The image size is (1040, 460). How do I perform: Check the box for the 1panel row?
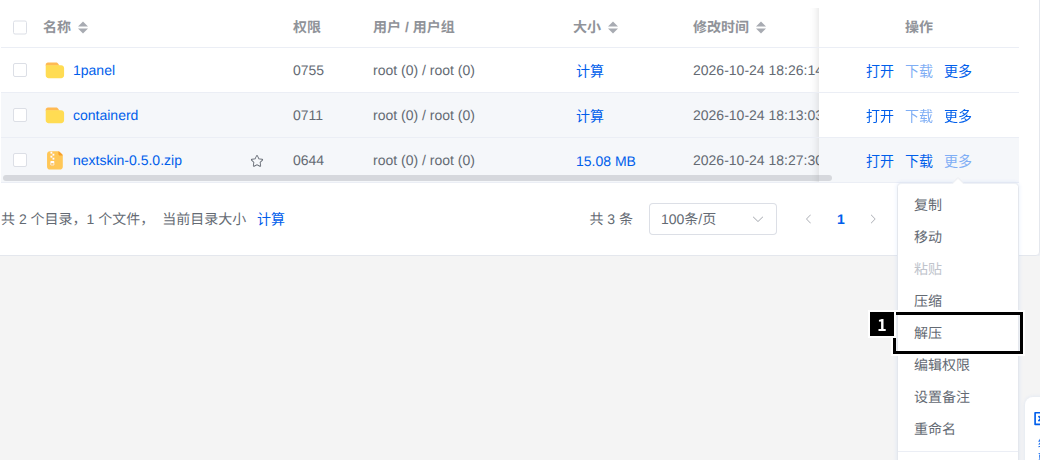20,70
